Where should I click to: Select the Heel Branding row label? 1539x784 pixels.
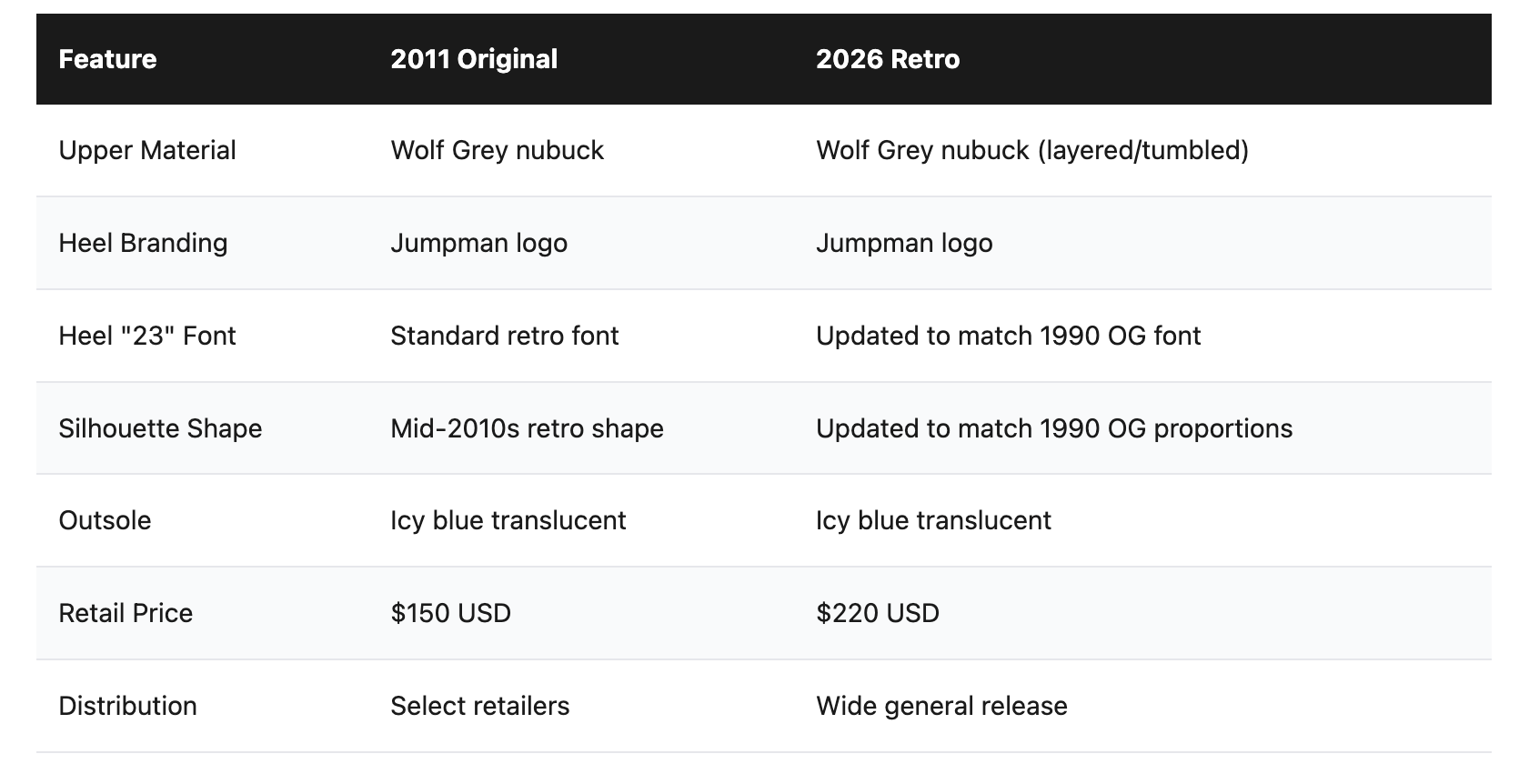[x=143, y=243]
